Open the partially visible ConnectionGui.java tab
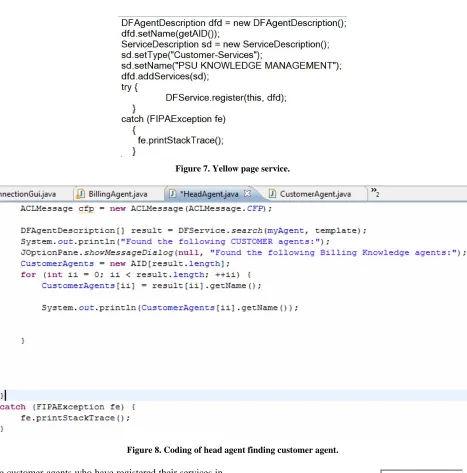This screenshot has width=467, height=473. pyautogui.click(x=28, y=194)
